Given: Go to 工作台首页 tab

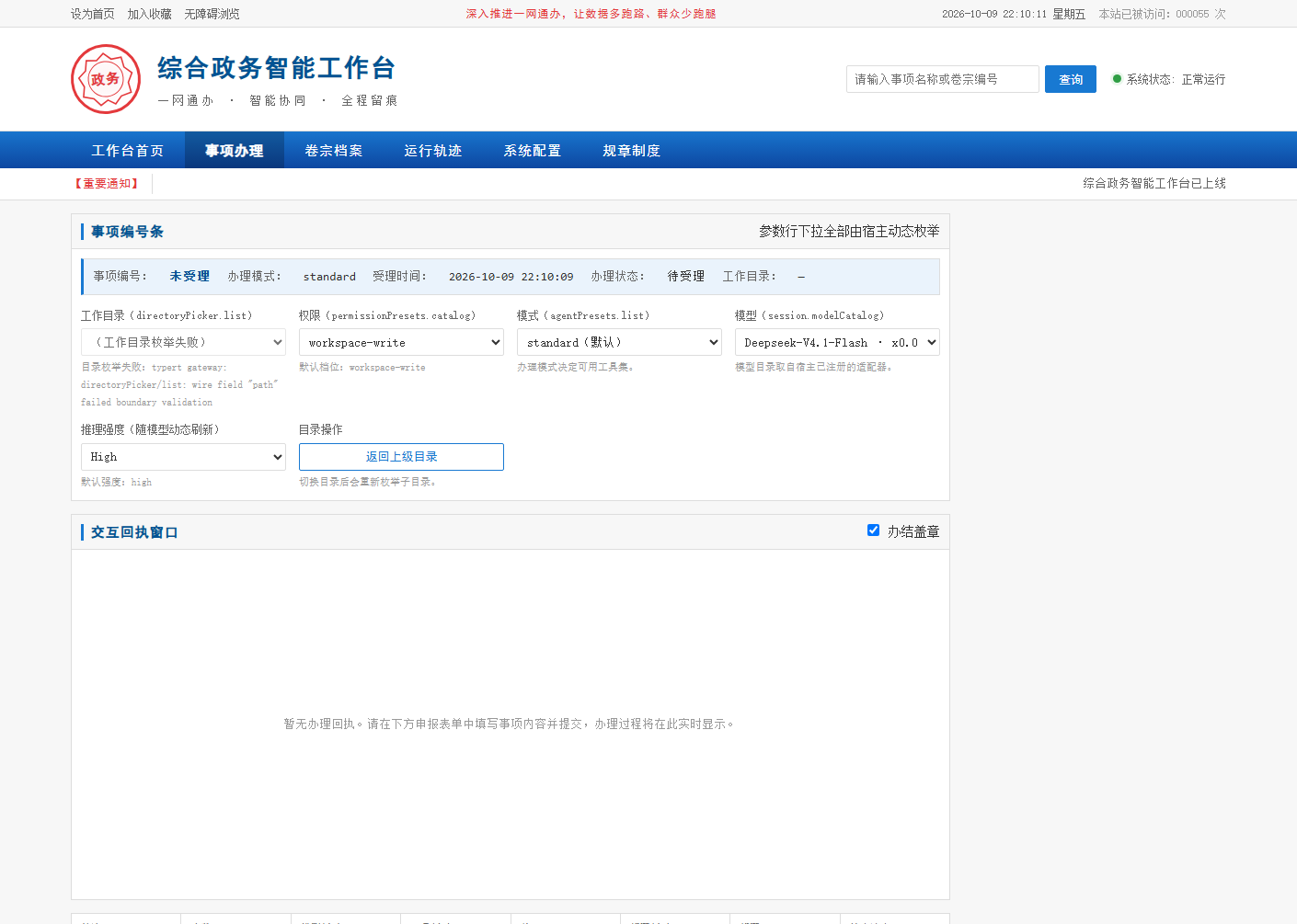Looking at the screenshot, I should tap(128, 151).
